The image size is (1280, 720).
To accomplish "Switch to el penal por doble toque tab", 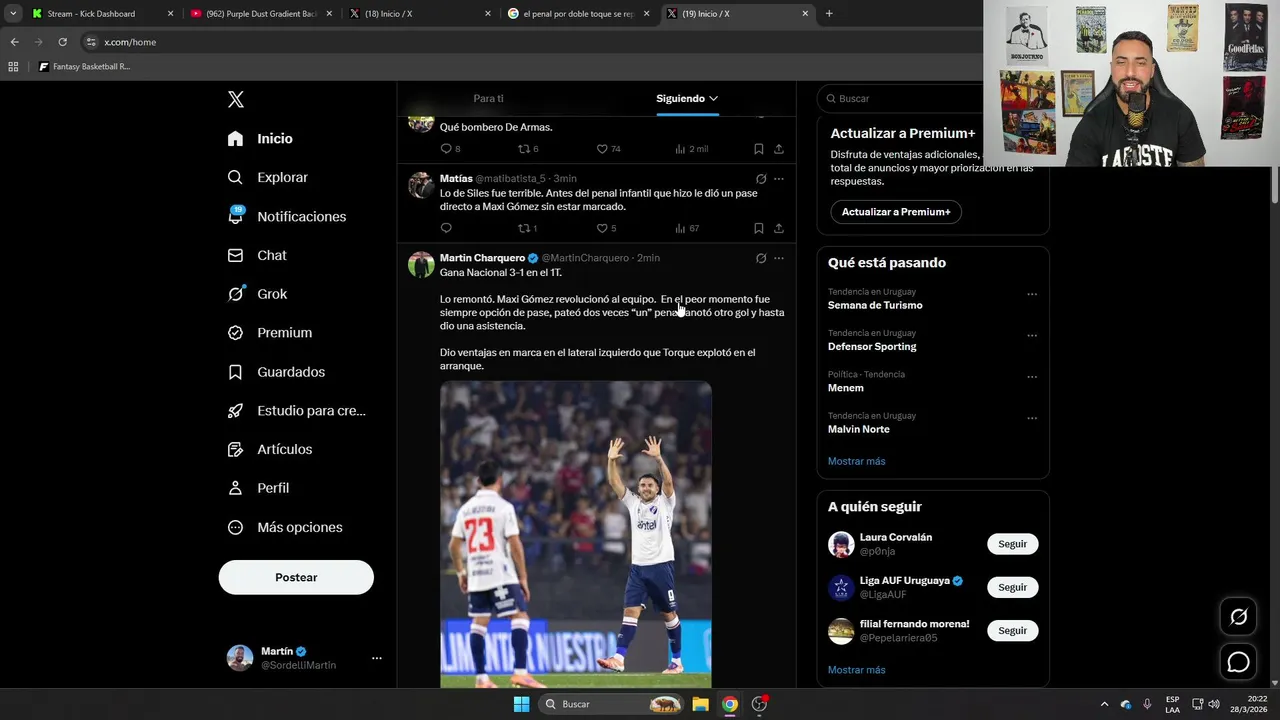I will pos(579,14).
